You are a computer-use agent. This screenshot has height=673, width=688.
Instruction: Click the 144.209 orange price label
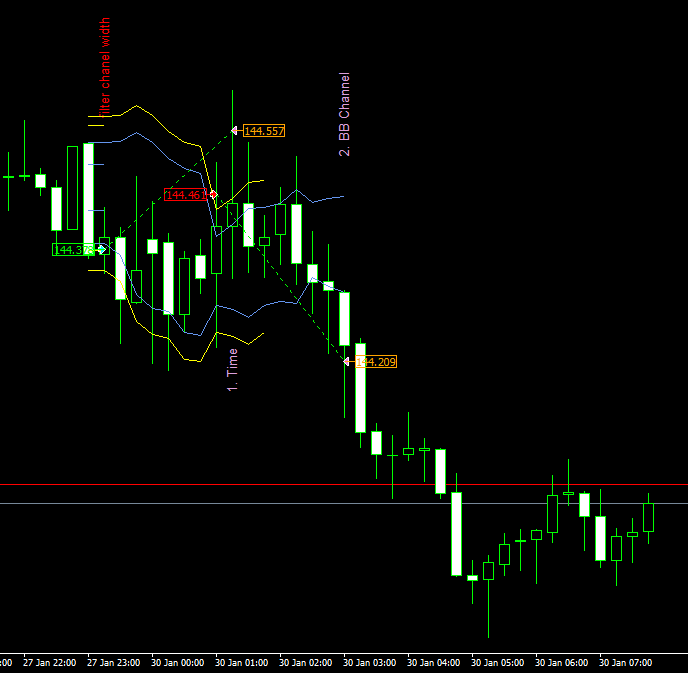(x=376, y=362)
